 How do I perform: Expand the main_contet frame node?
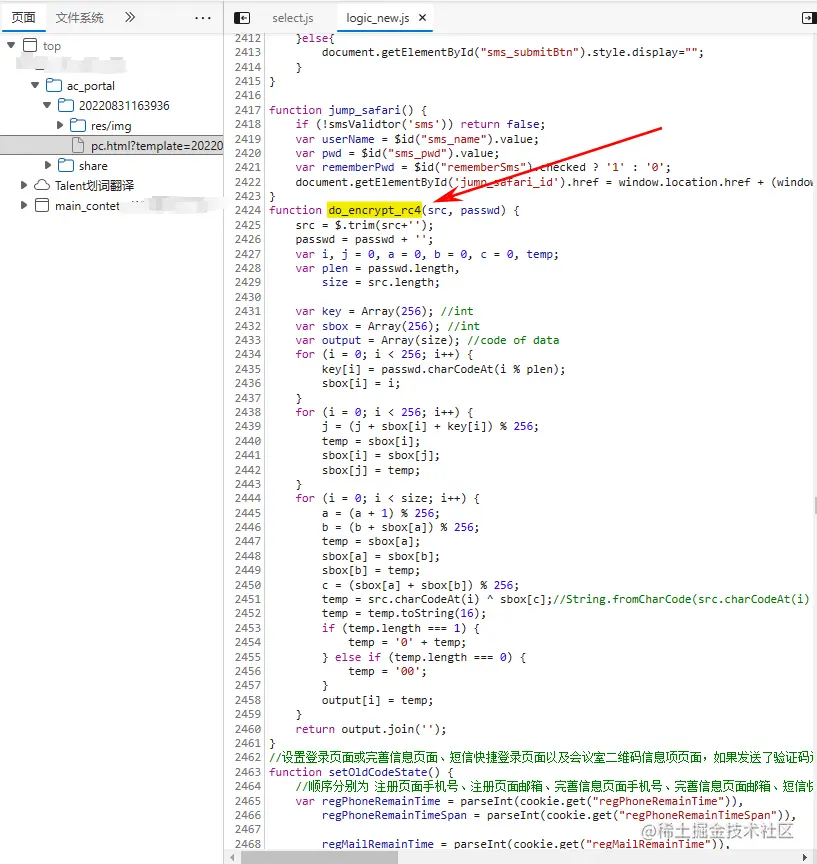24,205
